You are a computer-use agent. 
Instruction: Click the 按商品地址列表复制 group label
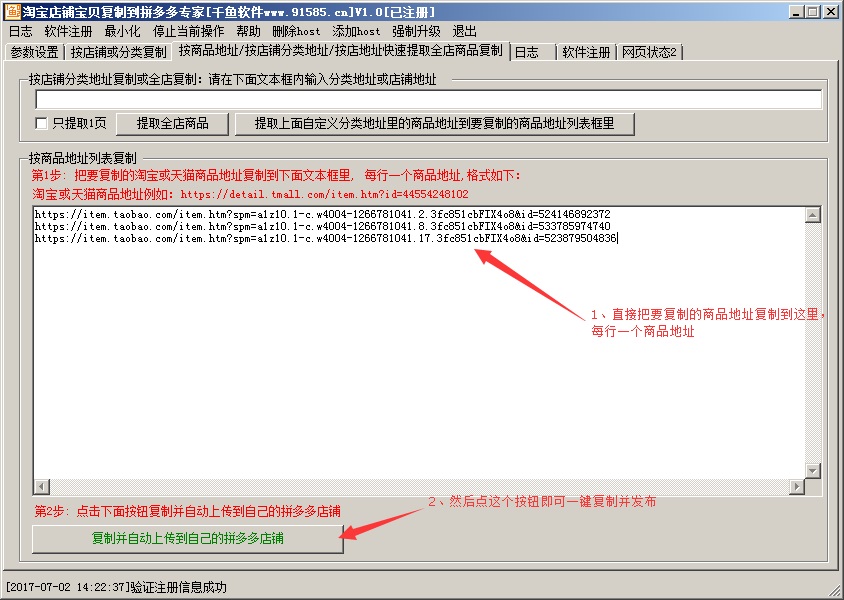coord(83,158)
